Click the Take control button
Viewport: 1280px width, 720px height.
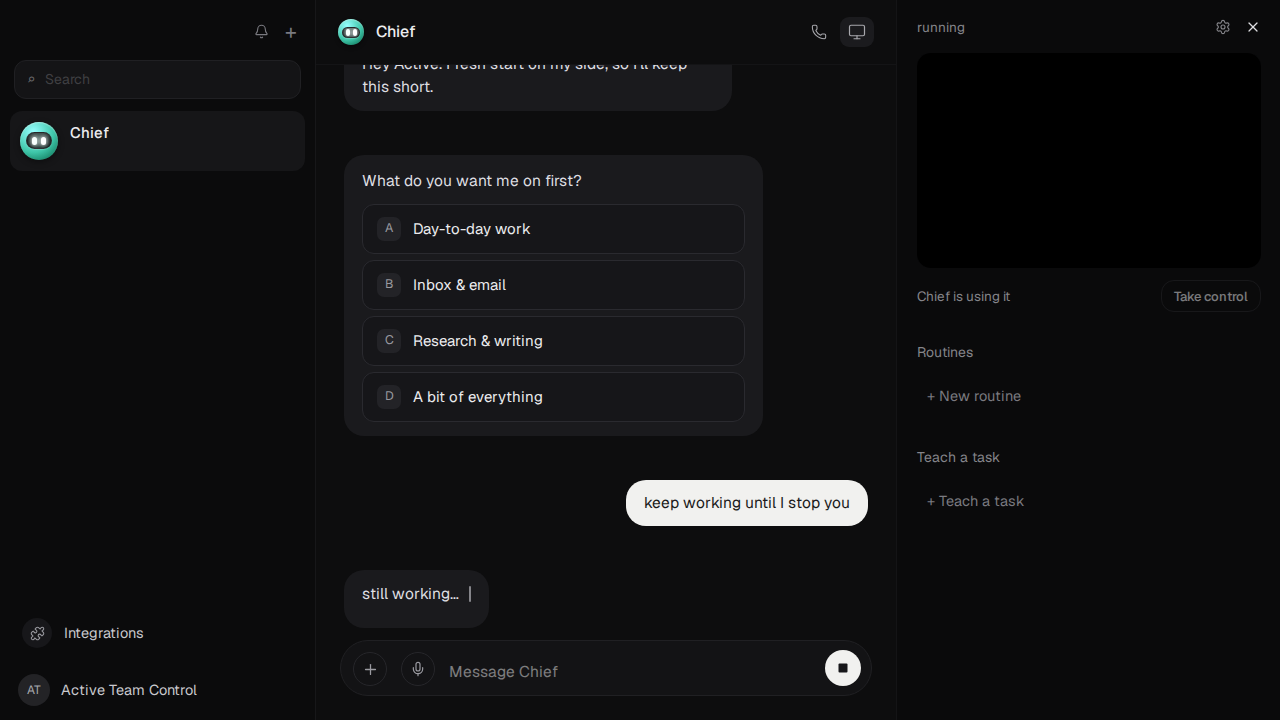coord(1210,296)
